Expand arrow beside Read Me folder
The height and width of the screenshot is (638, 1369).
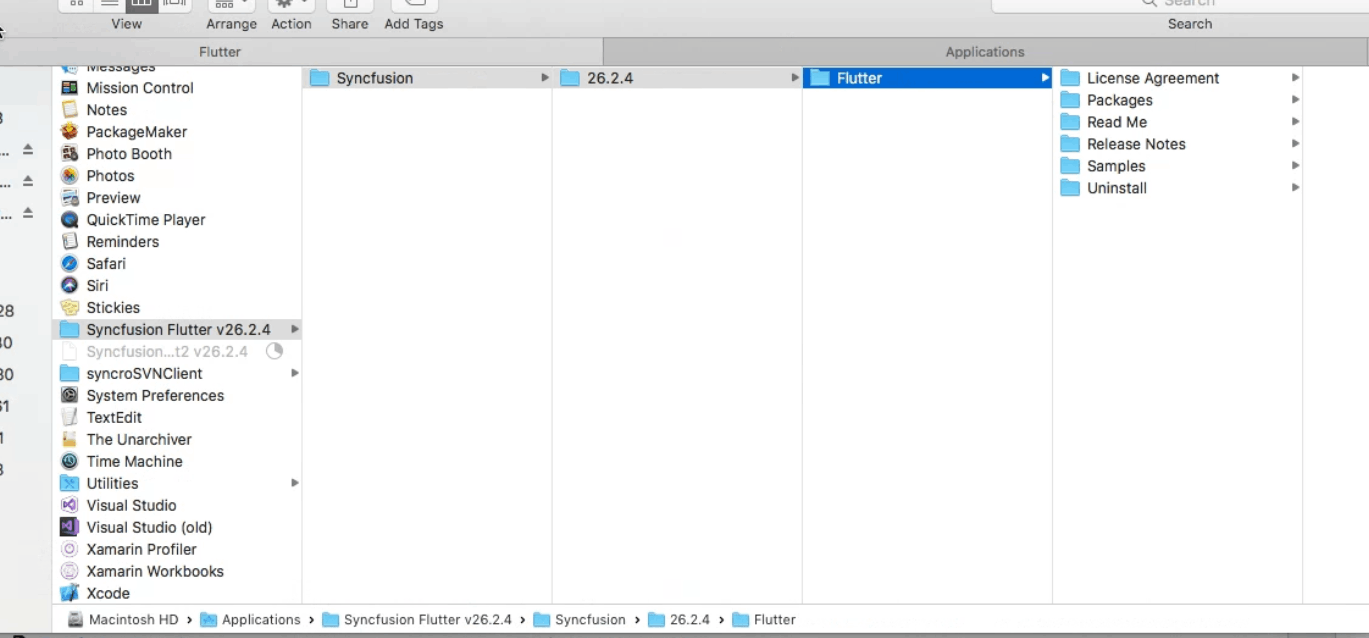click(1295, 122)
